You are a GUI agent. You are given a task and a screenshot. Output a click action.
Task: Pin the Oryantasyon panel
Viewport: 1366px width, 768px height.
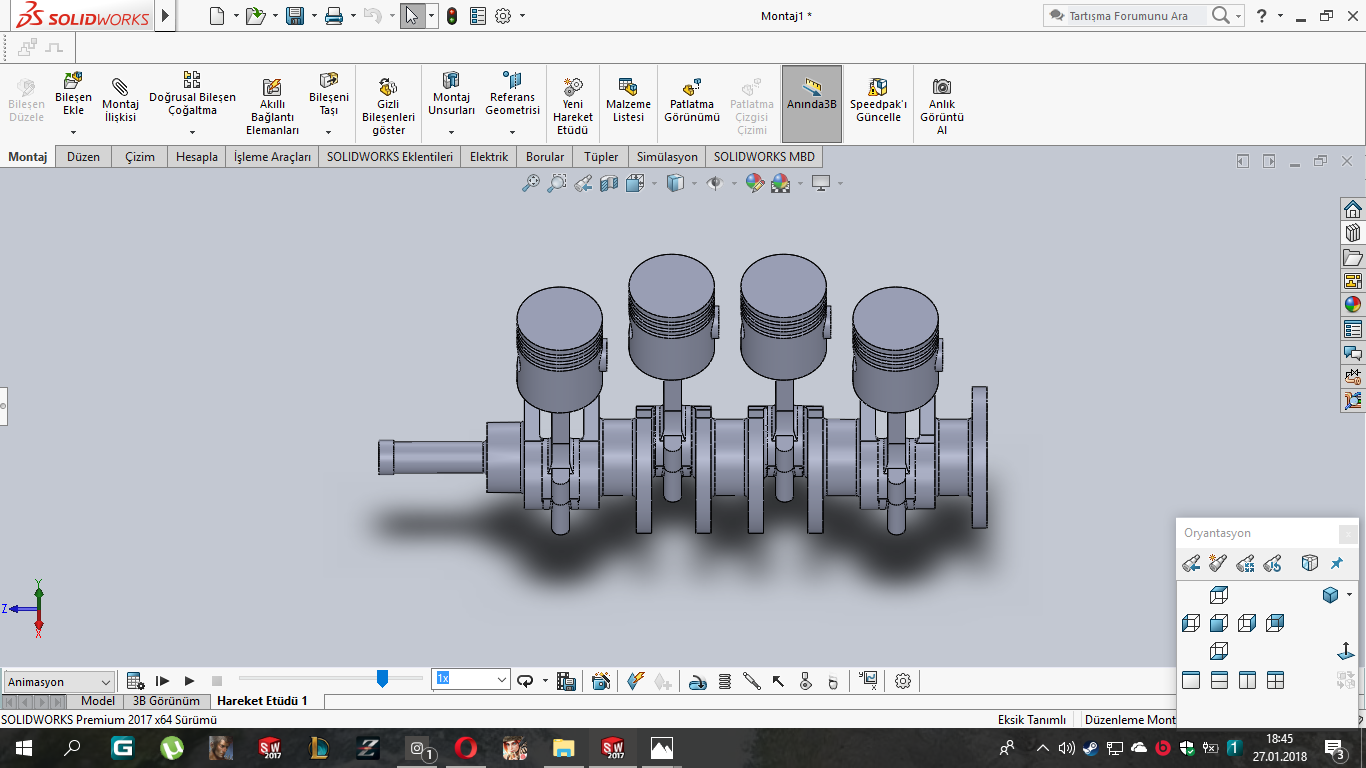pos(1337,564)
